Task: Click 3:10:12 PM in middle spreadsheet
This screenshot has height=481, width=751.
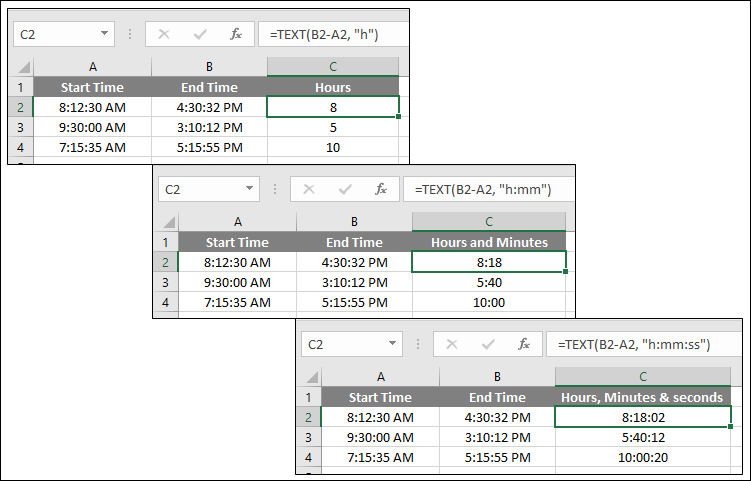Action: click(354, 283)
